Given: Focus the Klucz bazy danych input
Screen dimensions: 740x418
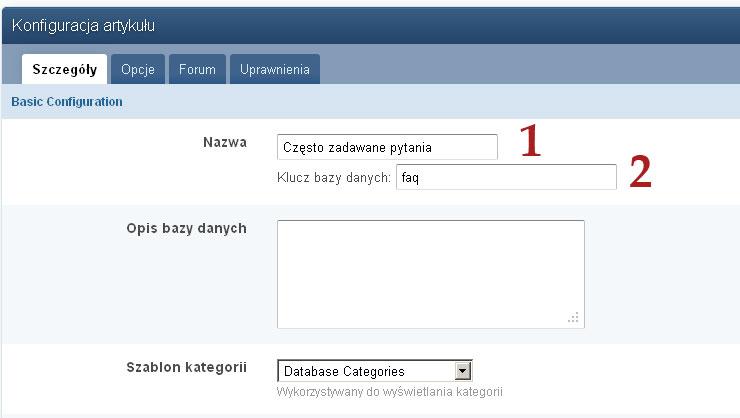Looking at the screenshot, I should click(x=505, y=177).
